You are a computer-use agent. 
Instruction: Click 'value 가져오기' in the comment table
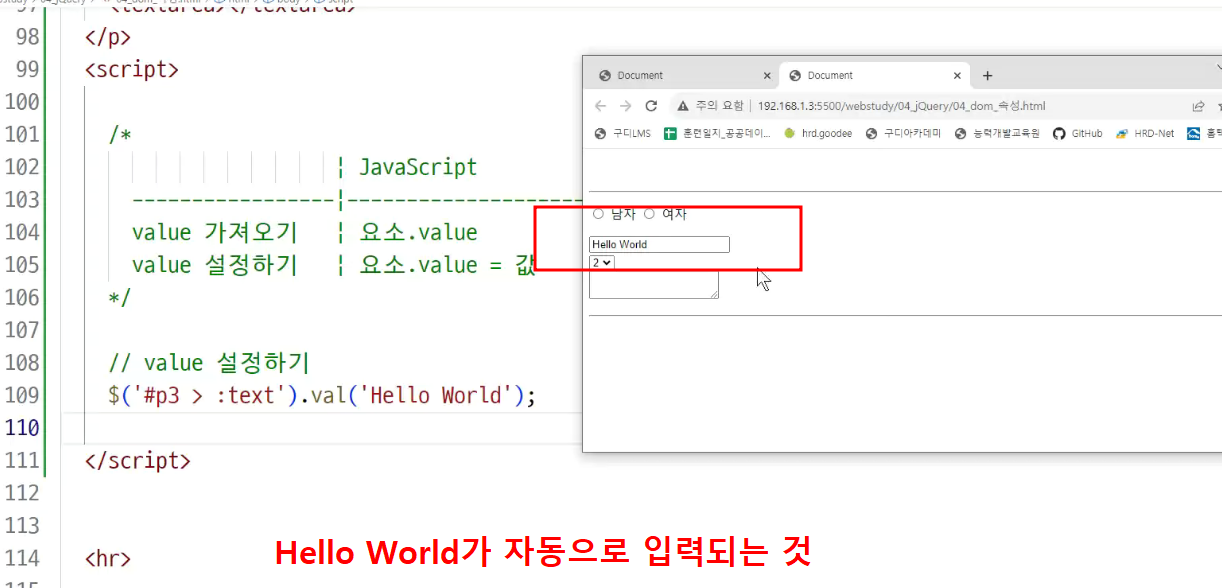point(214,232)
